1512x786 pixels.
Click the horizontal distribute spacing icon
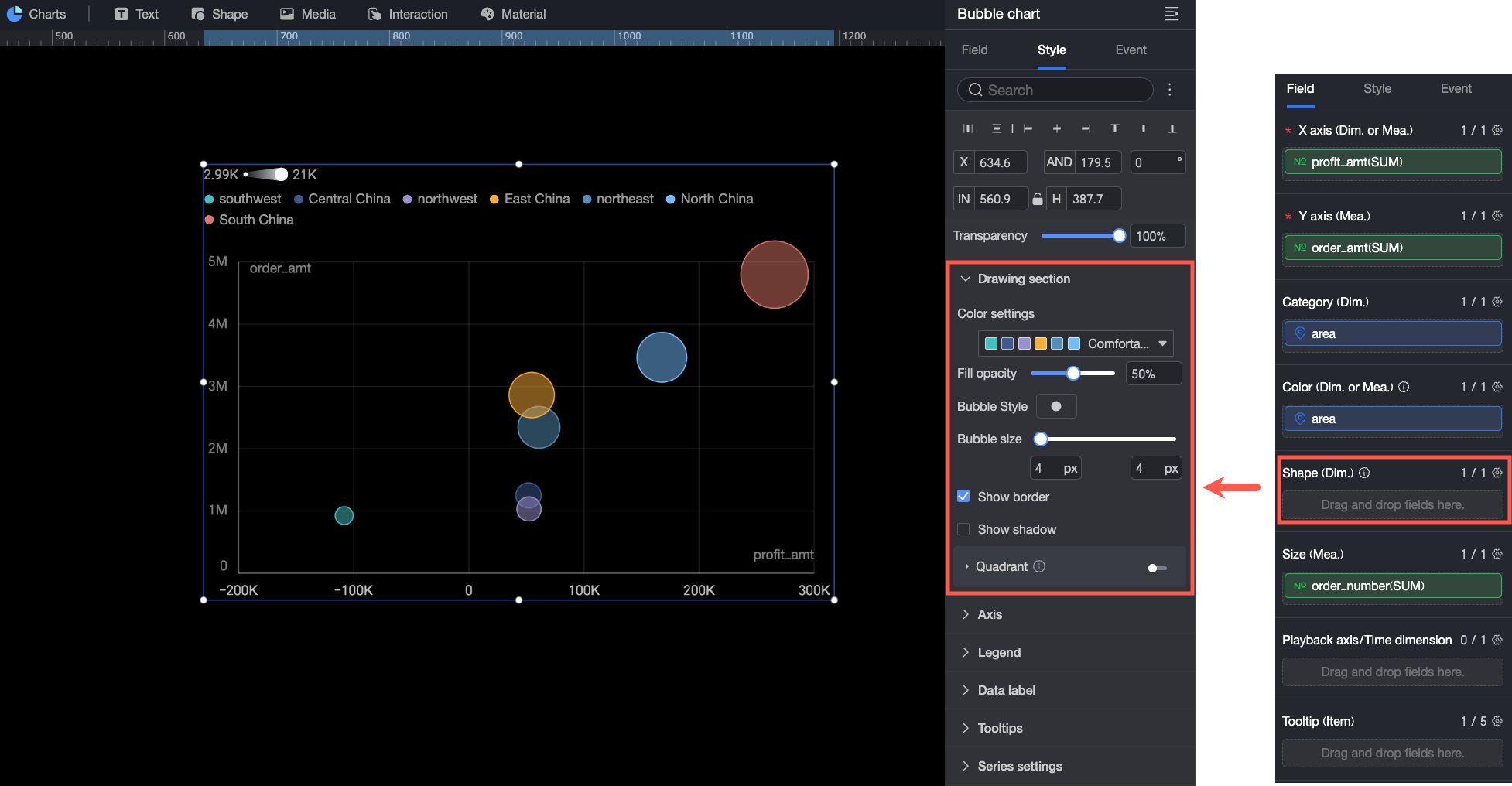pos(967,128)
